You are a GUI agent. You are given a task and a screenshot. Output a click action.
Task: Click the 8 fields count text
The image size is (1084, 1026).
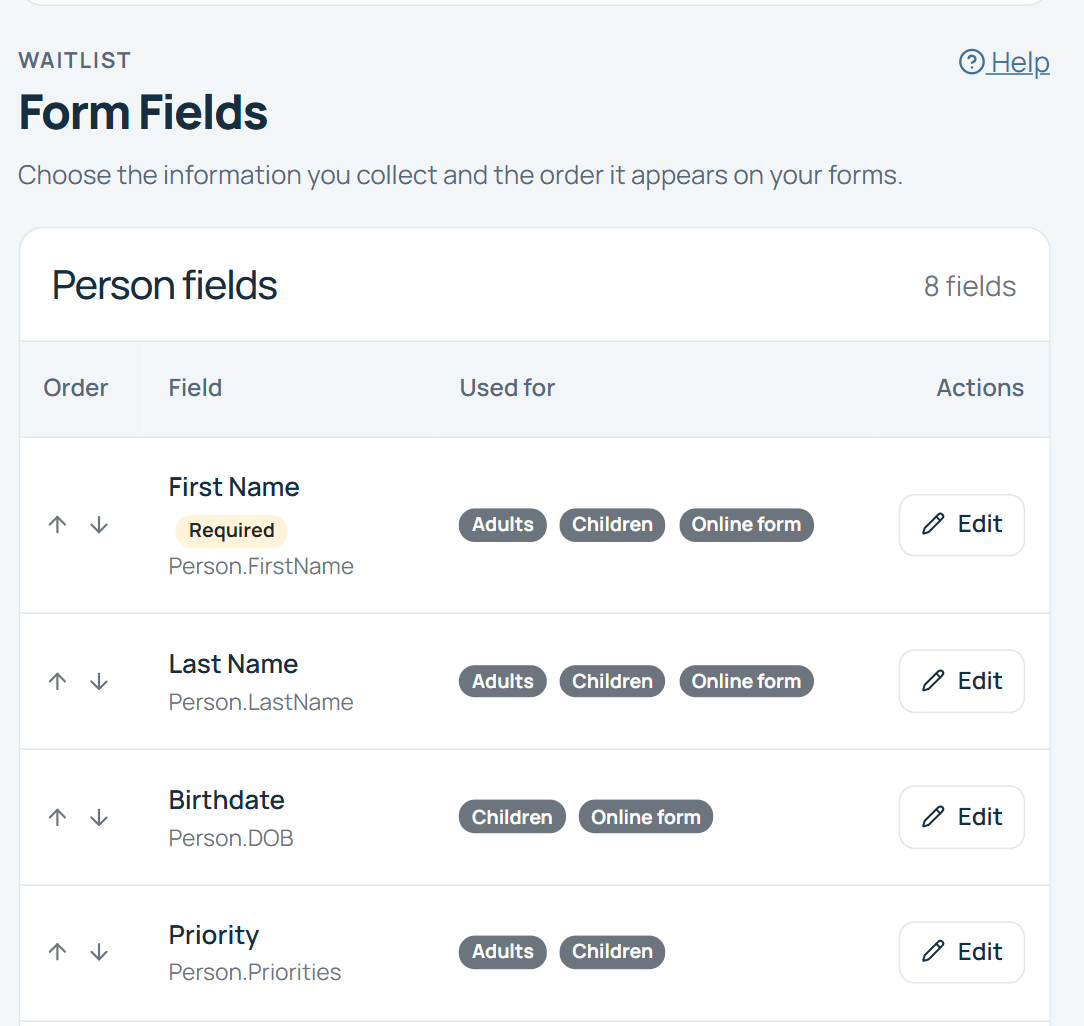click(970, 286)
